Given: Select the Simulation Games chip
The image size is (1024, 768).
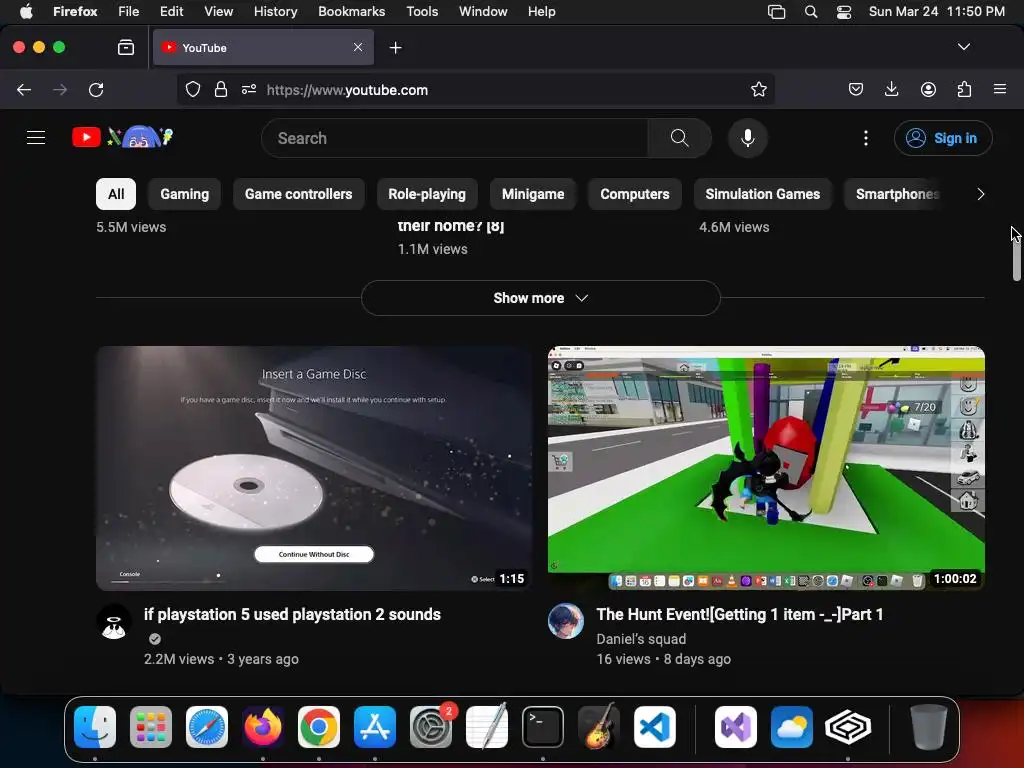Looking at the screenshot, I should (x=763, y=194).
